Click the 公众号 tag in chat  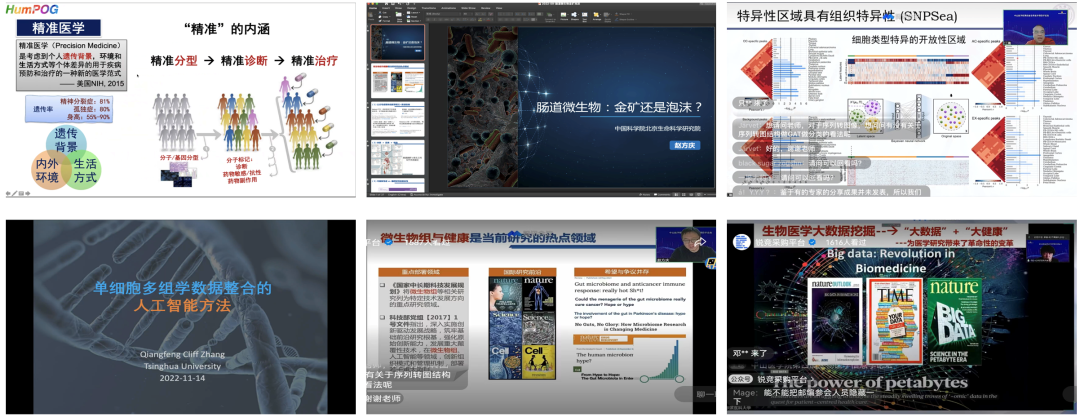point(741,380)
